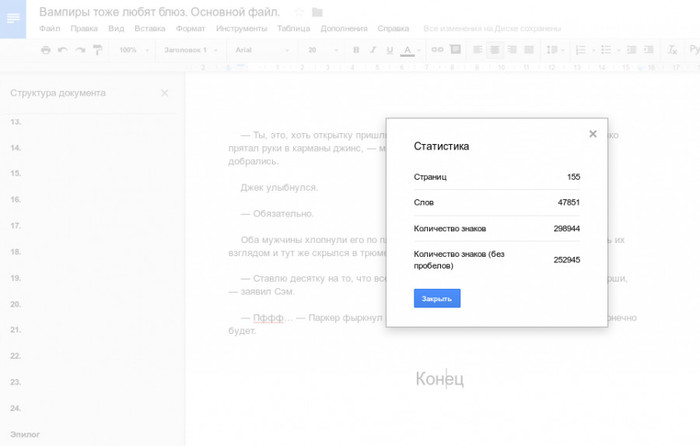
Task: Open the Инструменты menu
Action: [242, 29]
